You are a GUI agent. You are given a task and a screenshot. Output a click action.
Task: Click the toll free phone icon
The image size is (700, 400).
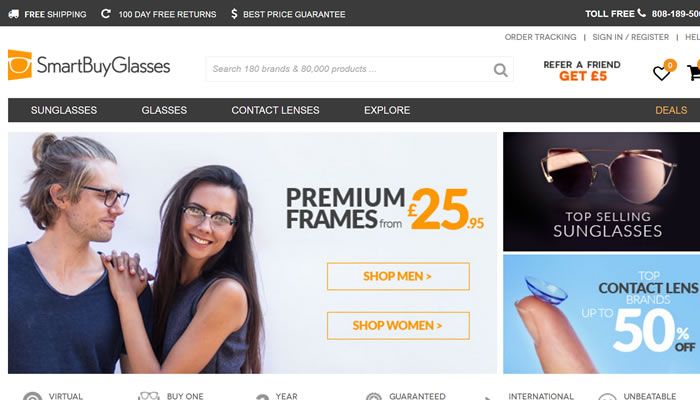tap(642, 13)
